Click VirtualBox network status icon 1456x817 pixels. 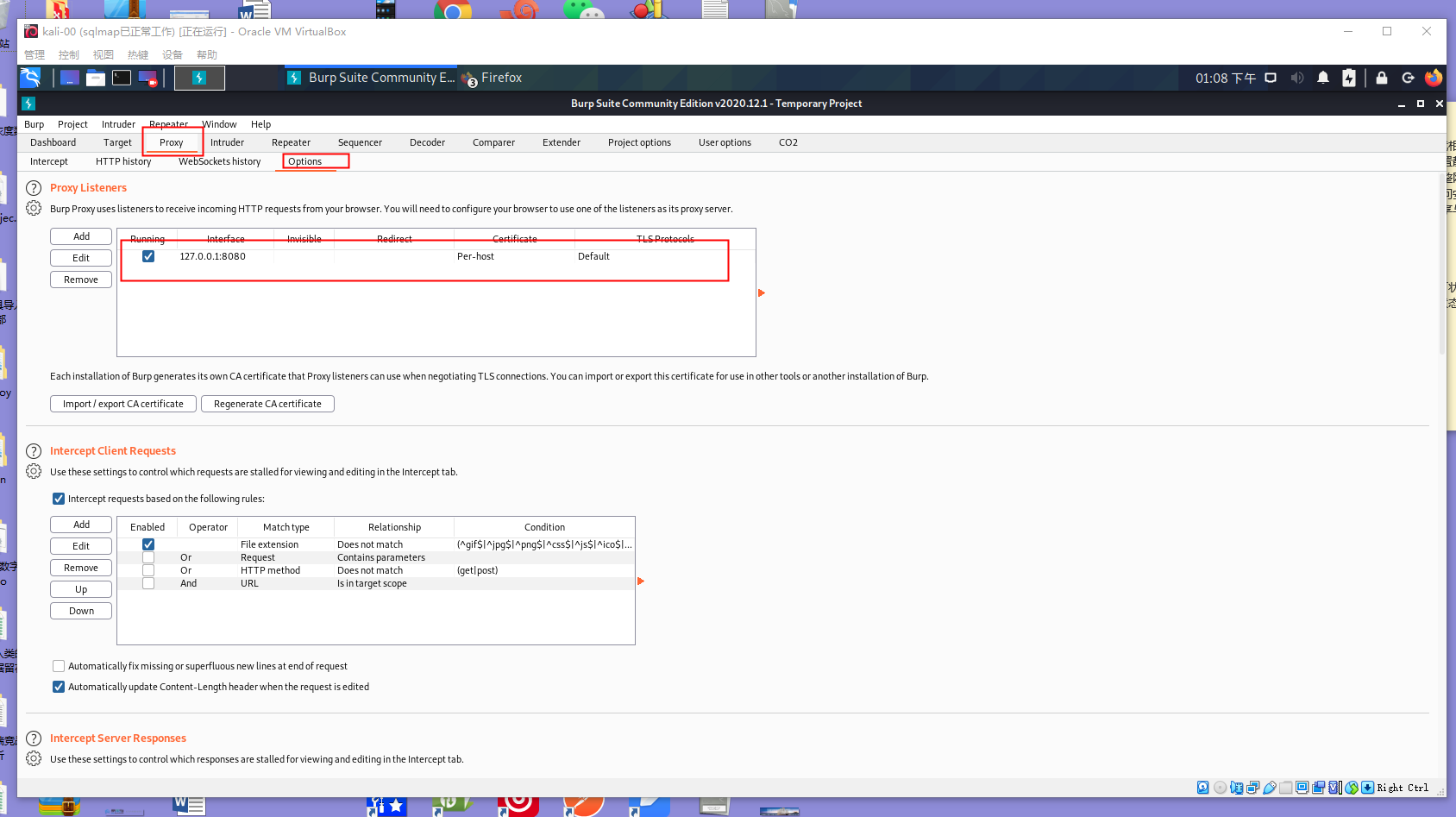(x=1252, y=788)
